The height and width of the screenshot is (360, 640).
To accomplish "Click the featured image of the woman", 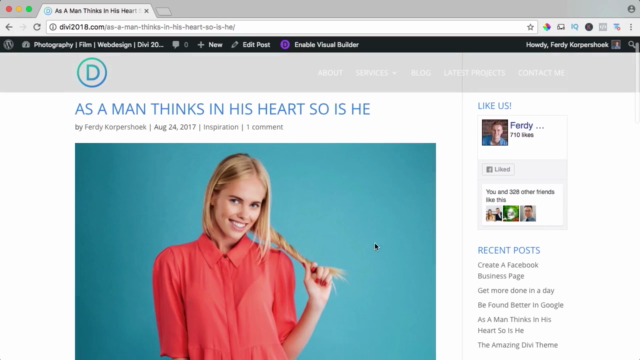I will tap(255, 251).
